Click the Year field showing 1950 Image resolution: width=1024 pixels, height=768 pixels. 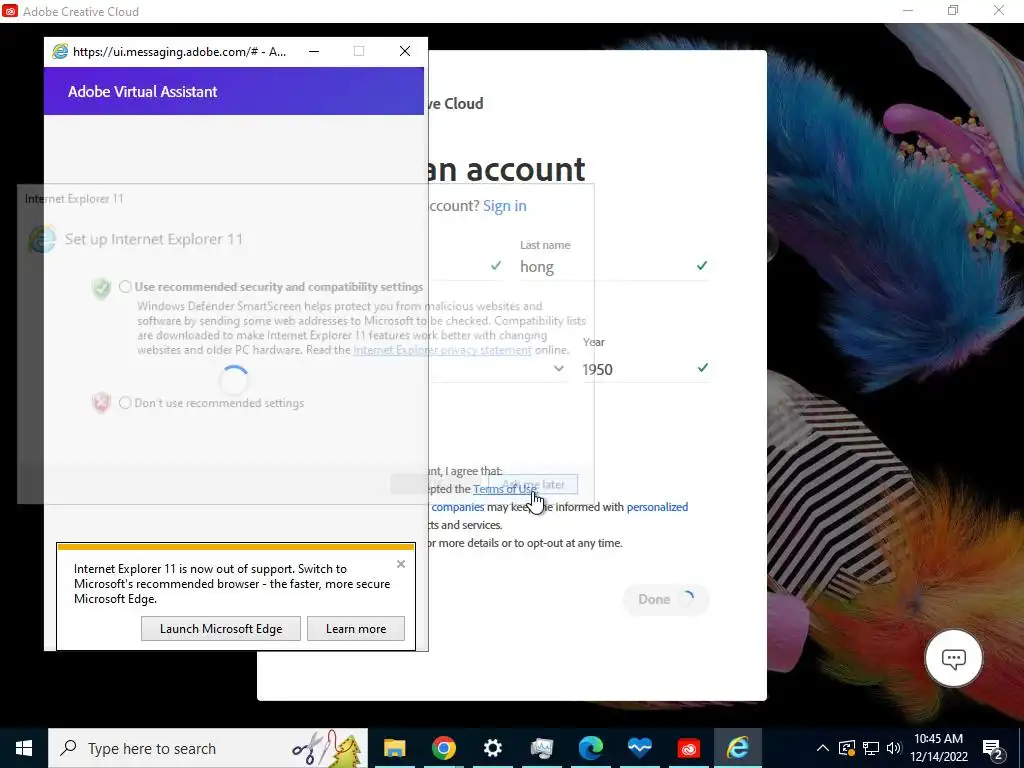(x=645, y=369)
